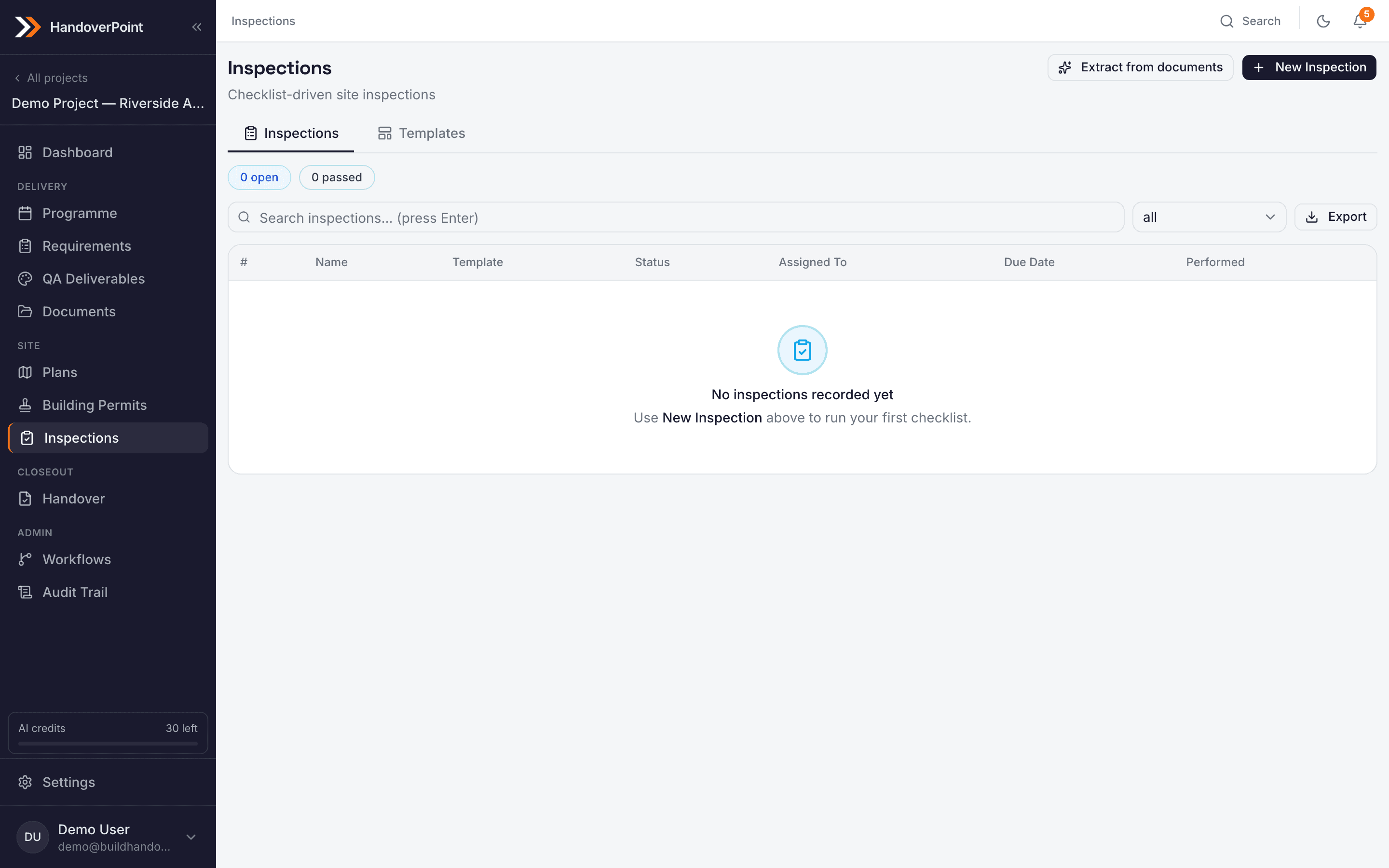
Task: Open the 'all' status filter dropdown
Action: coord(1210,217)
